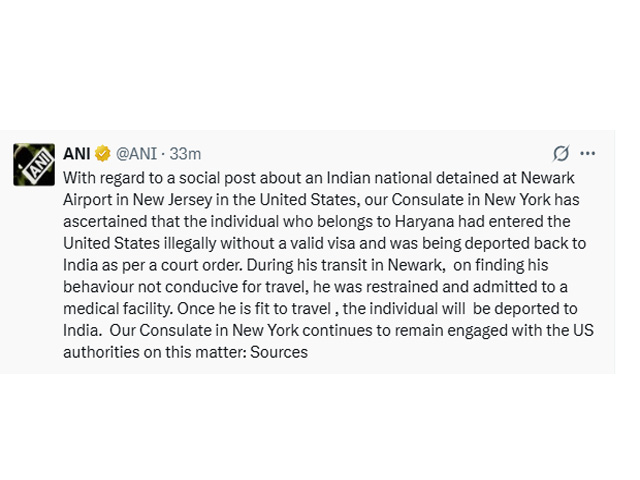The image size is (640, 480).
Task: Click the ANI profile avatar image
Action: point(33,164)
